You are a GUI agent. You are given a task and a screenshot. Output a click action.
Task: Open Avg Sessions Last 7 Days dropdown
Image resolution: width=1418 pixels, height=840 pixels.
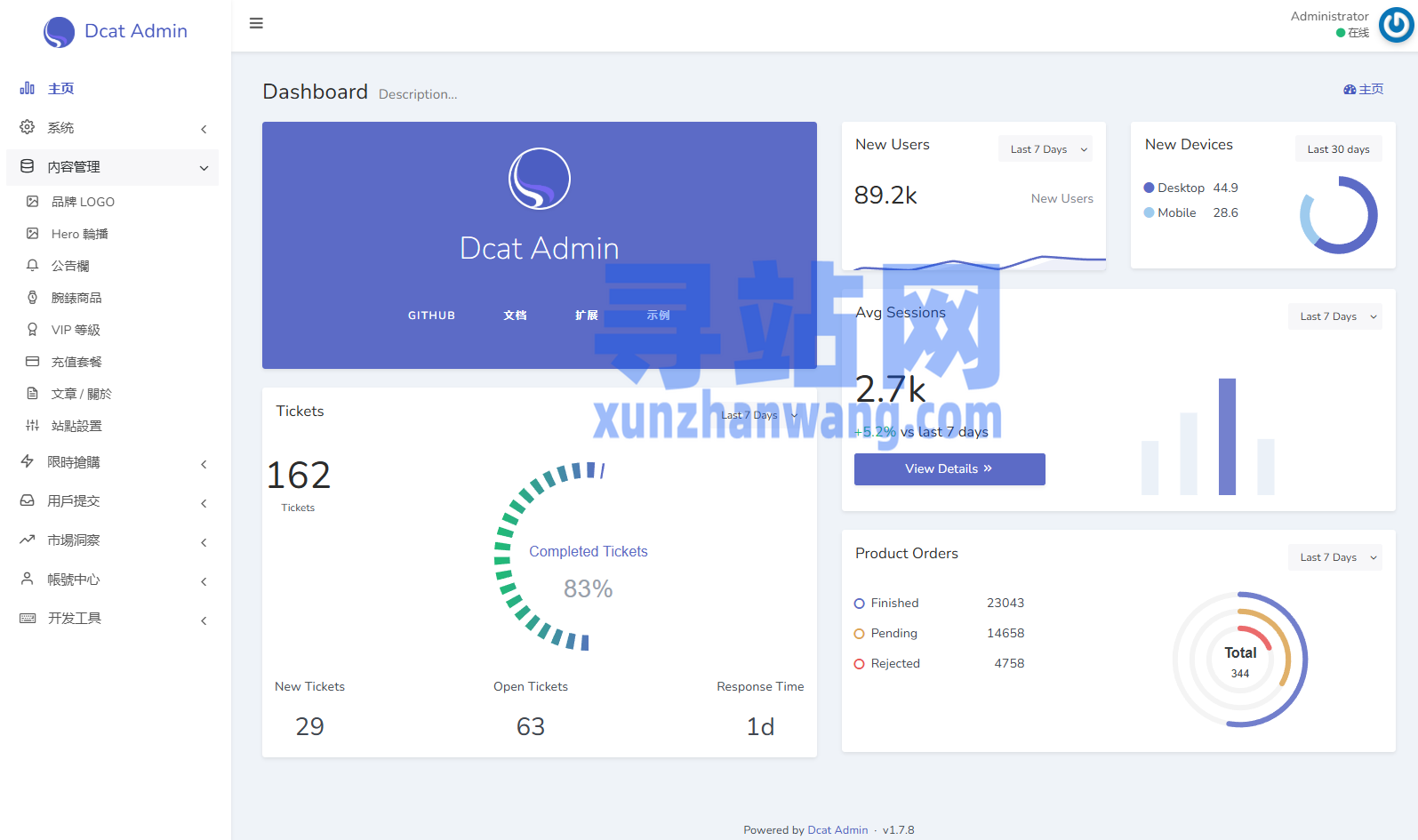tap(1335, 316)
